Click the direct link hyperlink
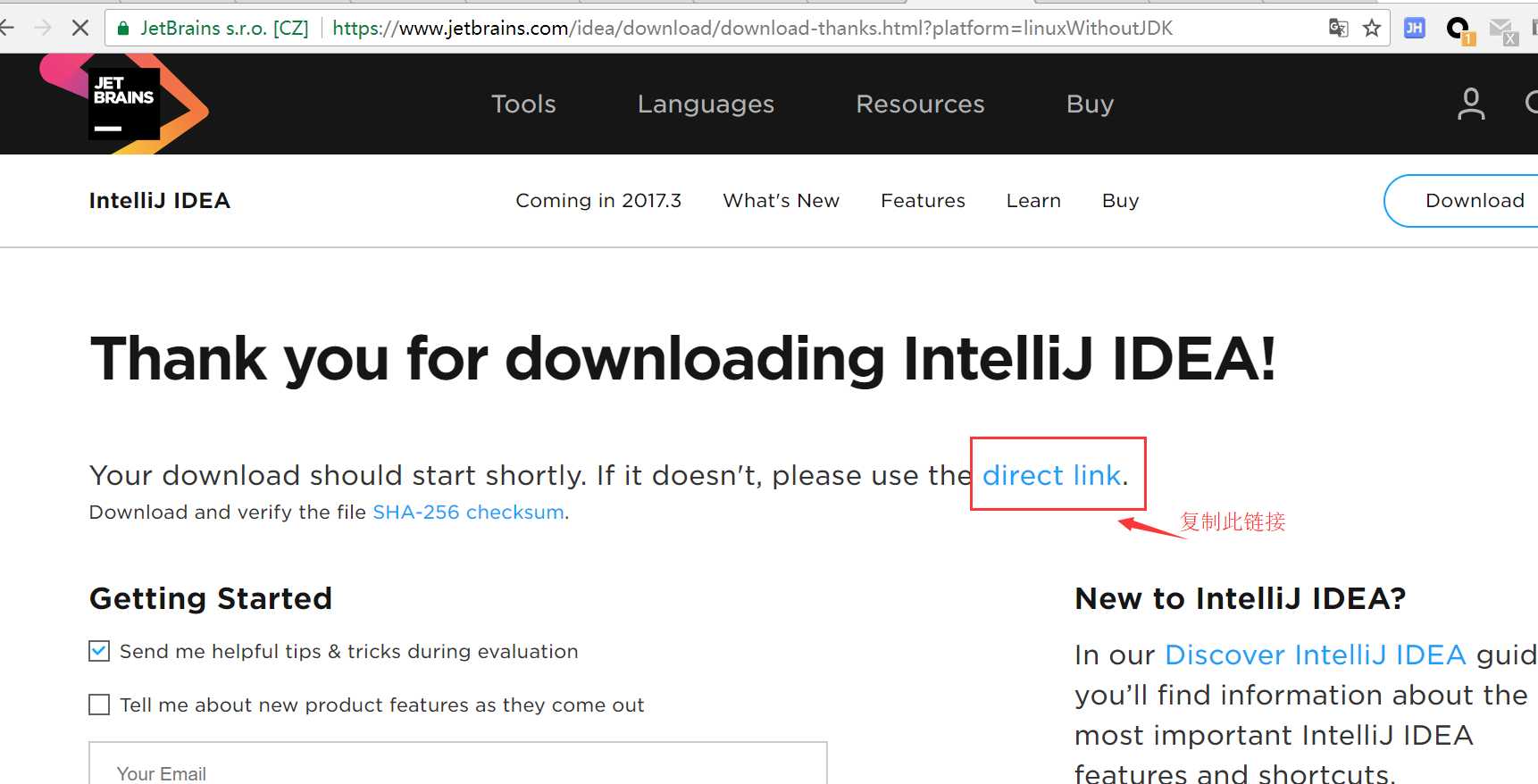 (1051, 475)
